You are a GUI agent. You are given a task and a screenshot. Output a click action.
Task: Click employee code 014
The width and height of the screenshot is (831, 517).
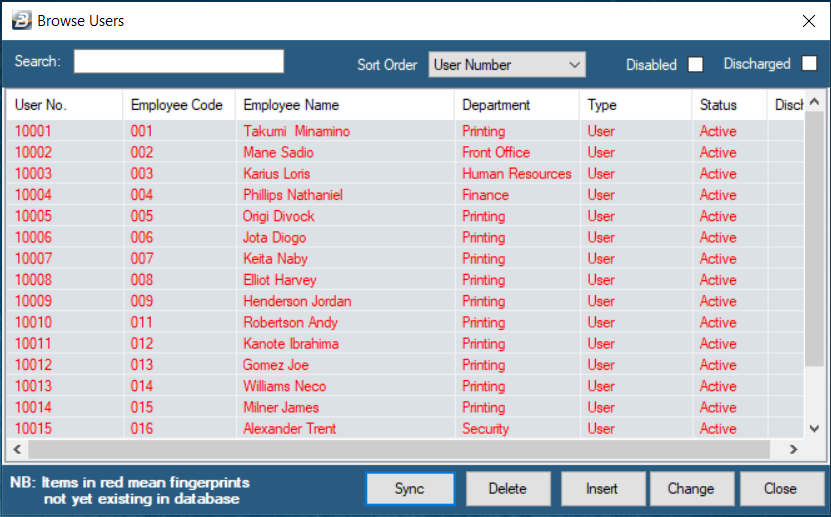142,386
